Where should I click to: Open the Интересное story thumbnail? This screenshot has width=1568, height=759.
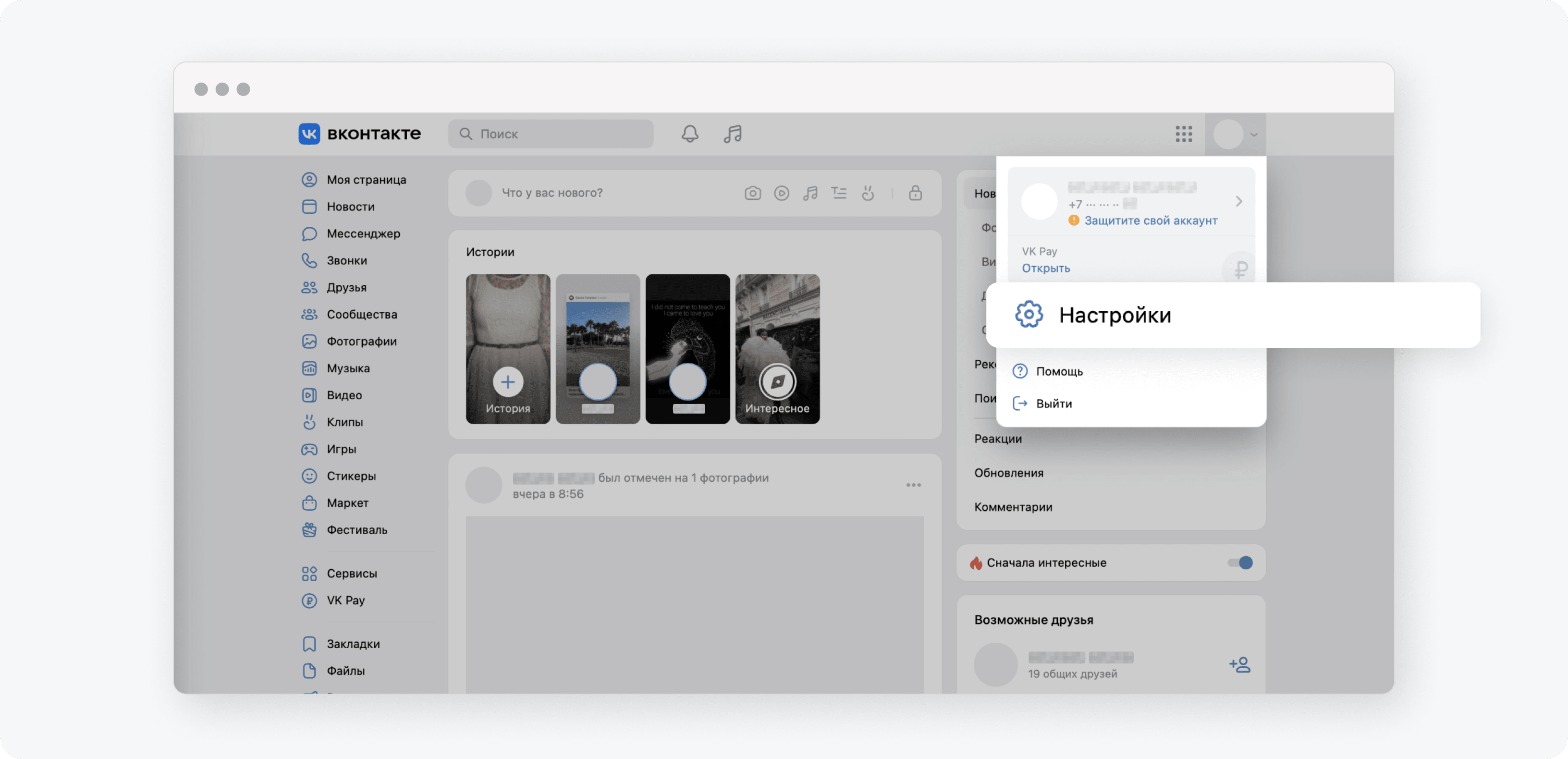(777, 349)
